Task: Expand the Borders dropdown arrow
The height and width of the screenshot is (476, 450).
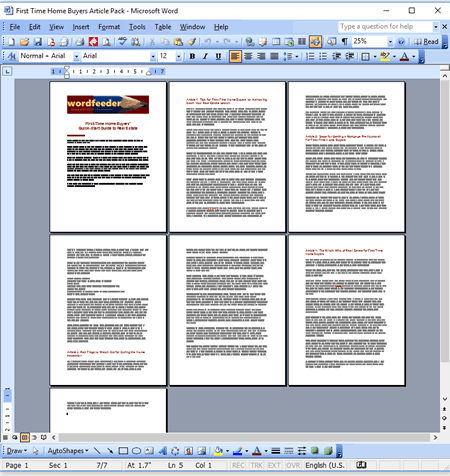Action: coord(375,56)
